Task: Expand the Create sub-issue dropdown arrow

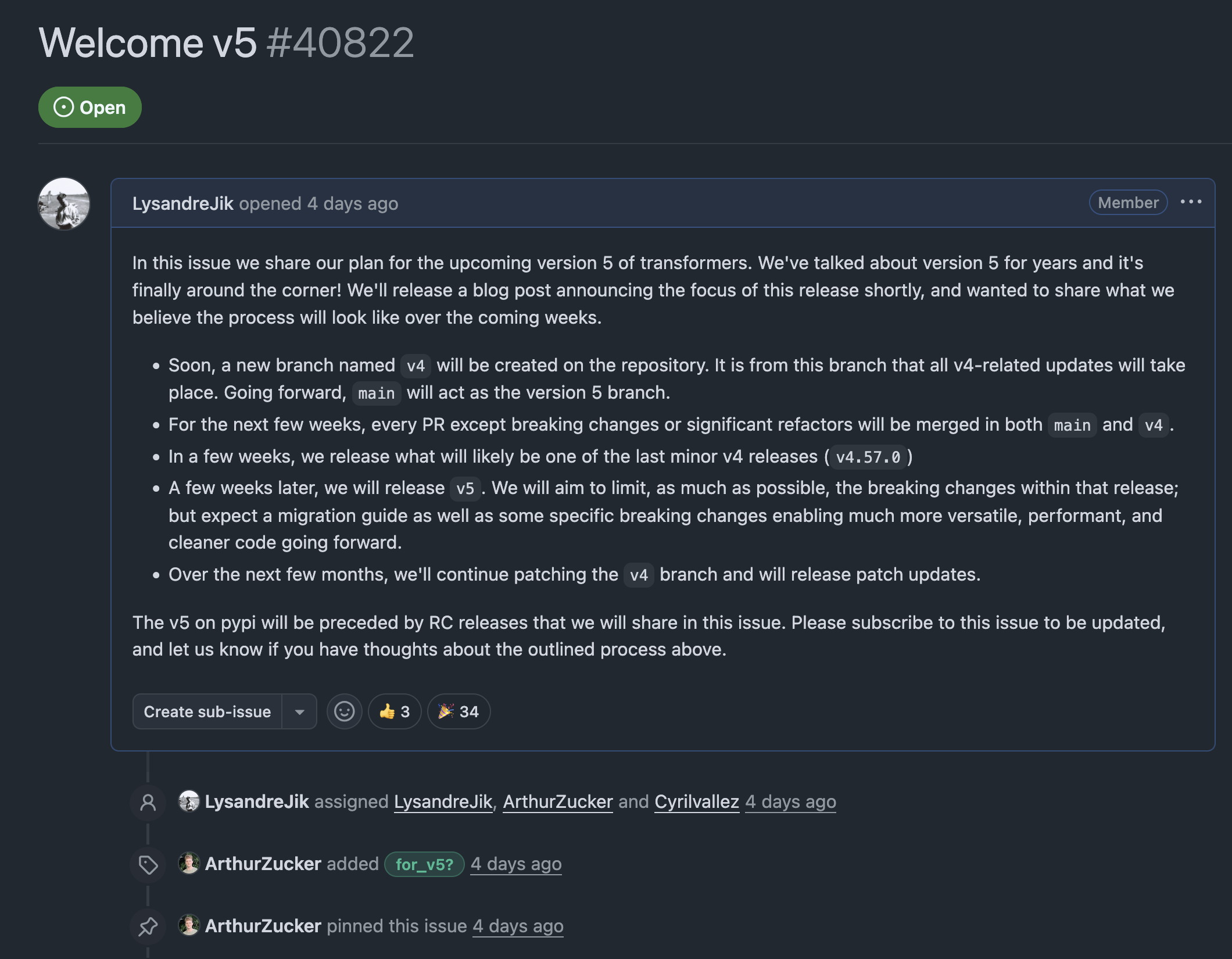Action: [300, 711]
